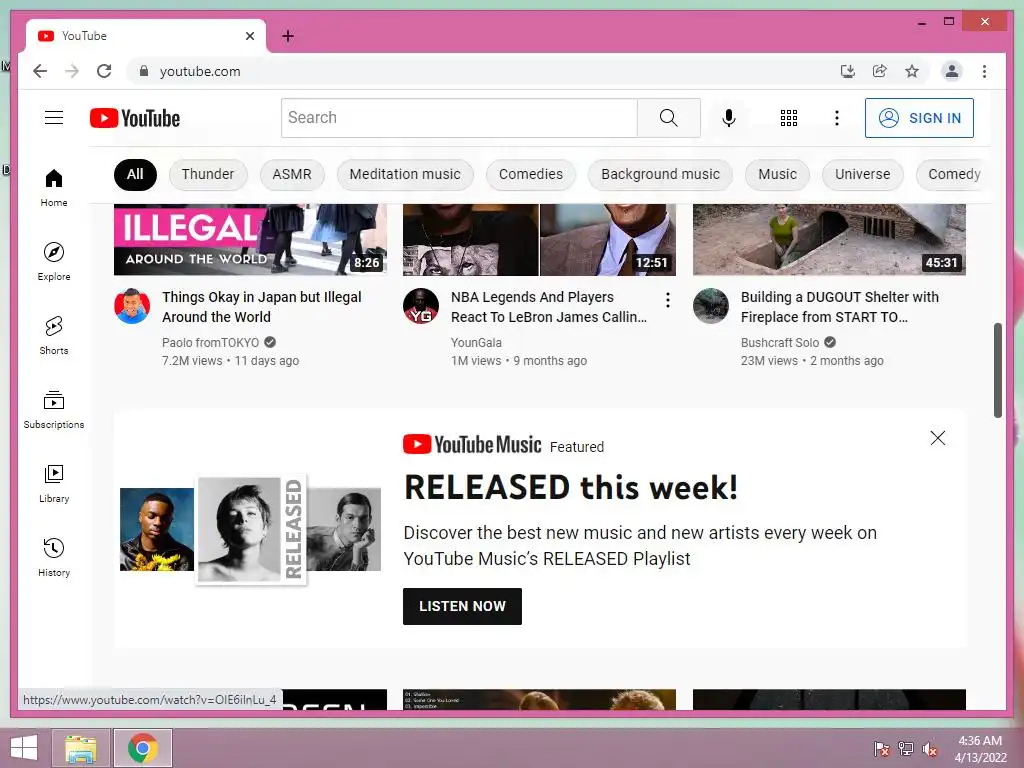
Task: Open Things Okay in Japan video title
Action: (x=262, y=307)
